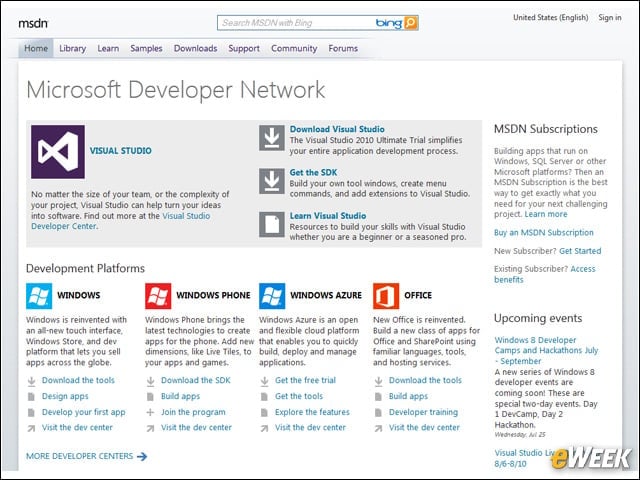Open the VISUAL STUDIO heading link
This screenshot has width=640, height=480.
[x=120, y=151]
